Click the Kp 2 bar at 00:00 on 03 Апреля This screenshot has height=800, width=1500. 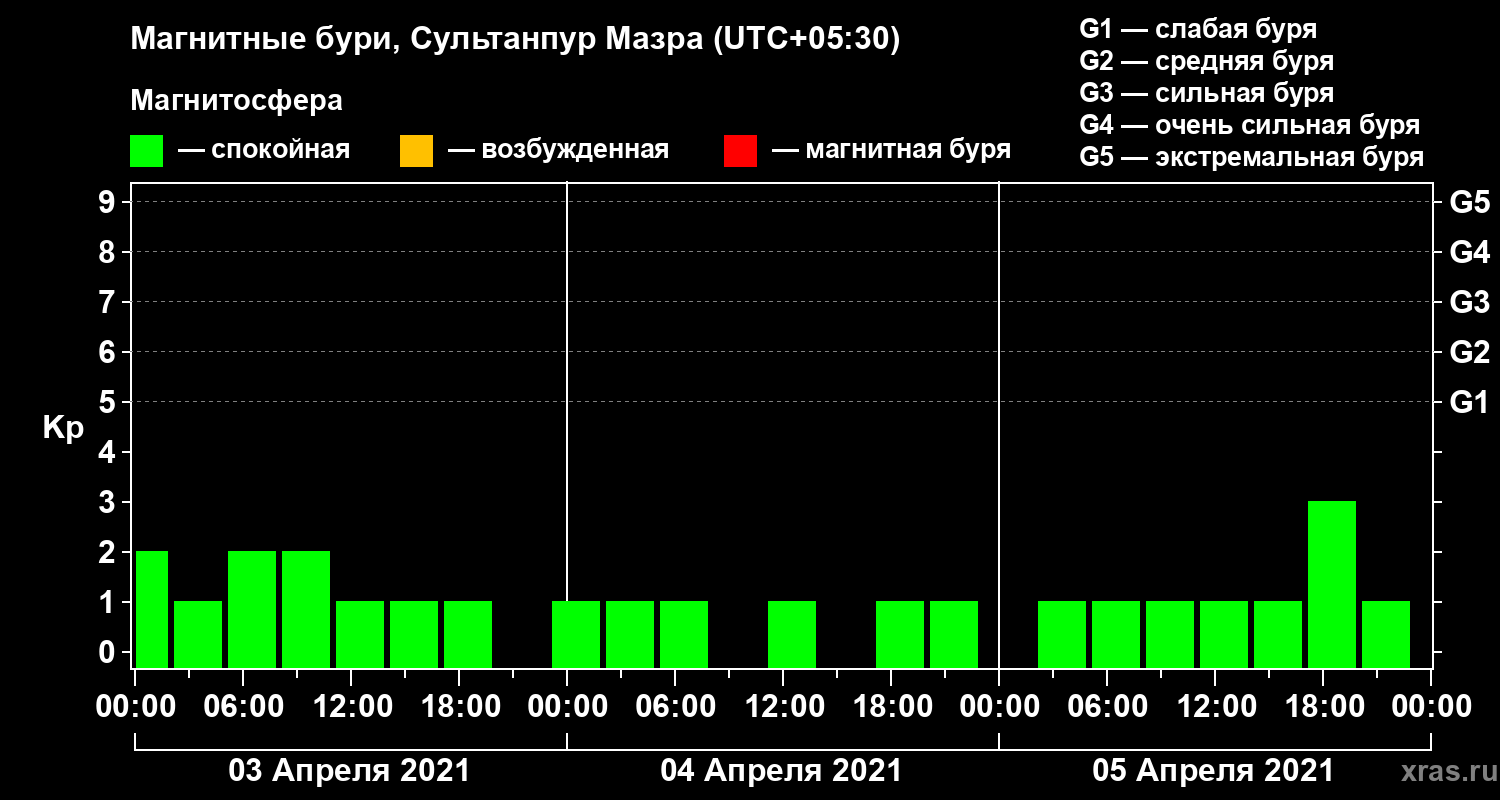pyautogui.click(x=152, y=609)
